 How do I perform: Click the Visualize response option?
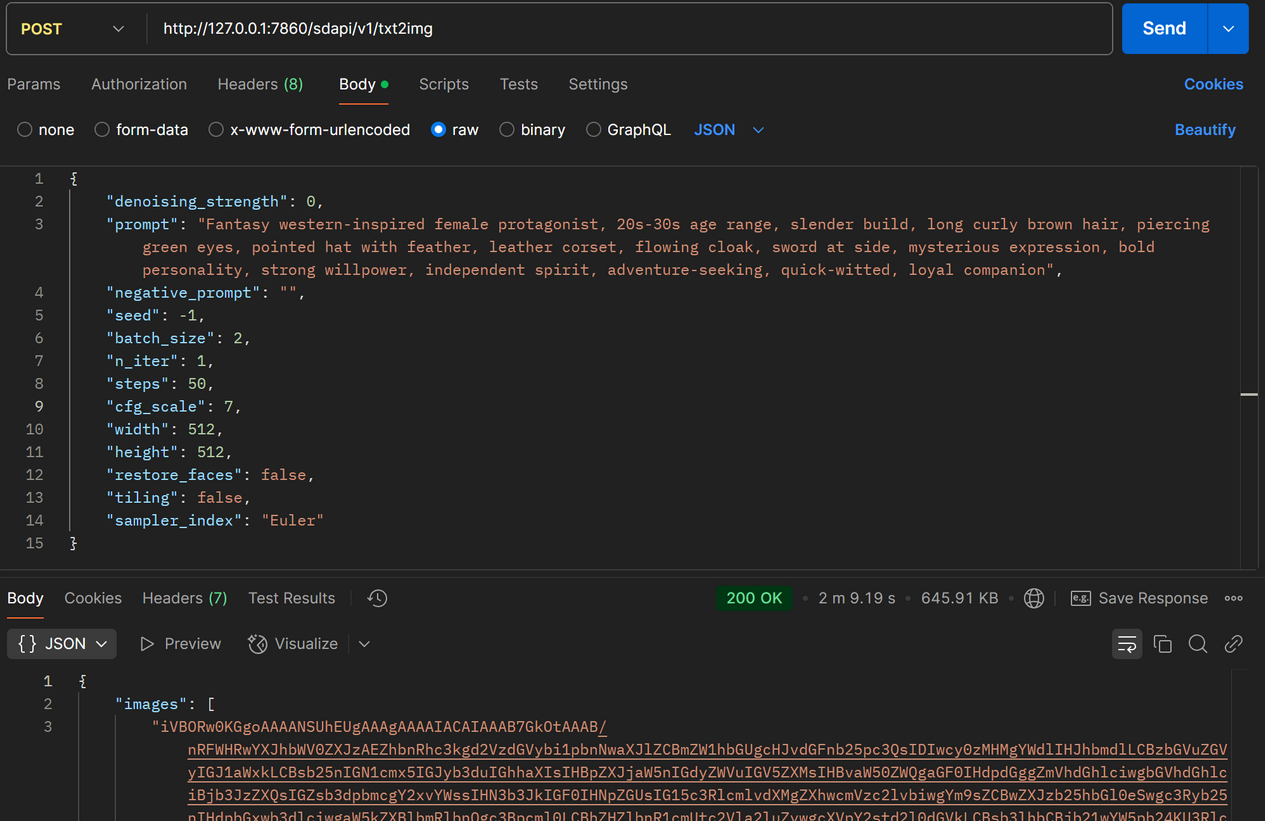[293, 644]
